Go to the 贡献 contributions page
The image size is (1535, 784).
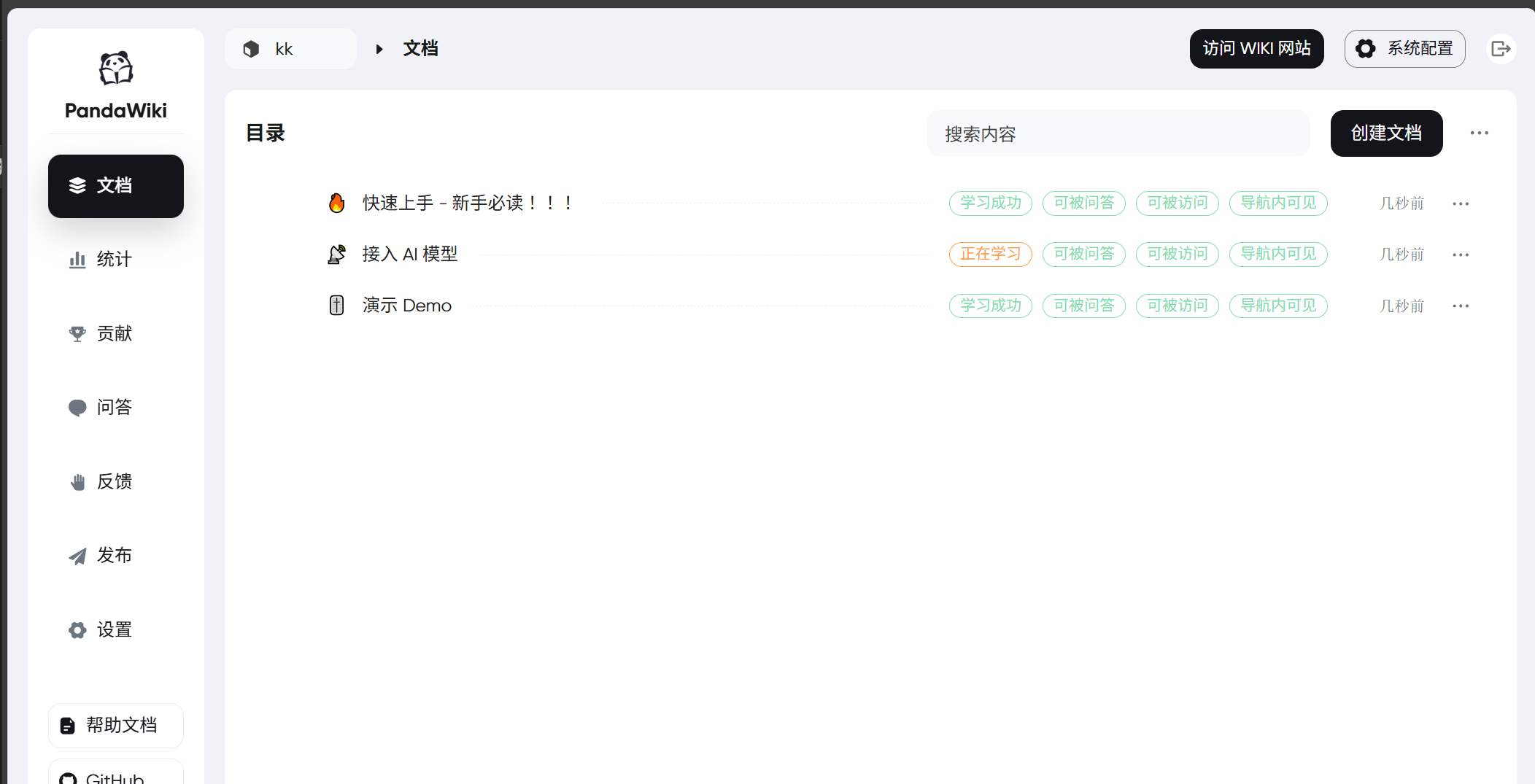coord(116,334)
